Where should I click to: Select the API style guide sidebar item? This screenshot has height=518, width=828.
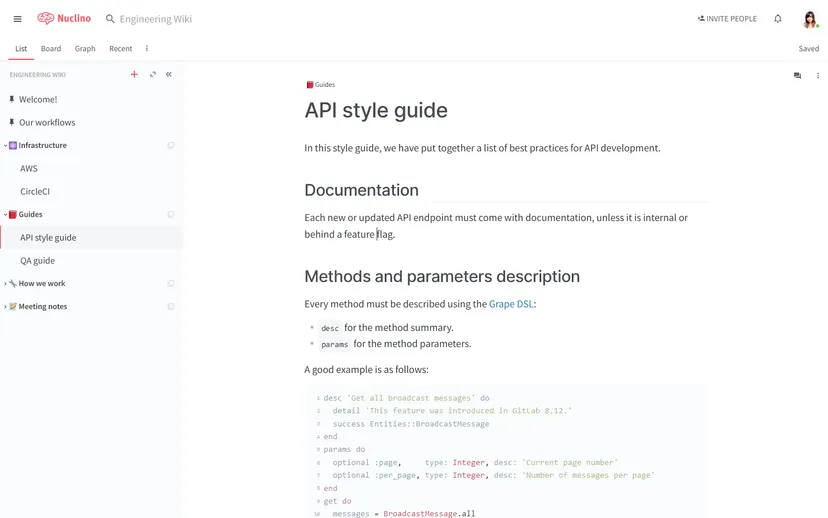(x=92, y=238)
